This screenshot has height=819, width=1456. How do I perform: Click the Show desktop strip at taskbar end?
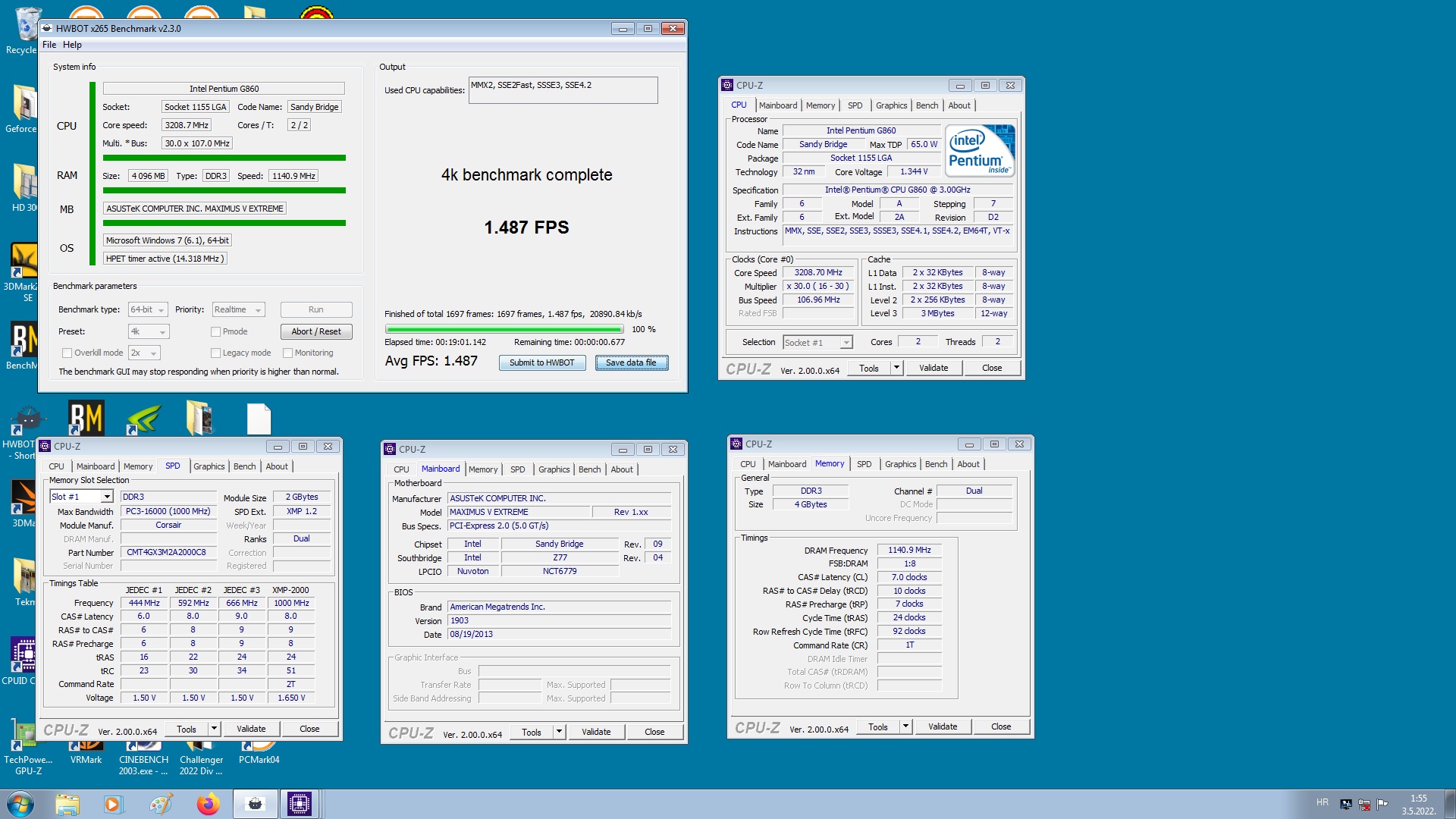[x=1450, y=804]
